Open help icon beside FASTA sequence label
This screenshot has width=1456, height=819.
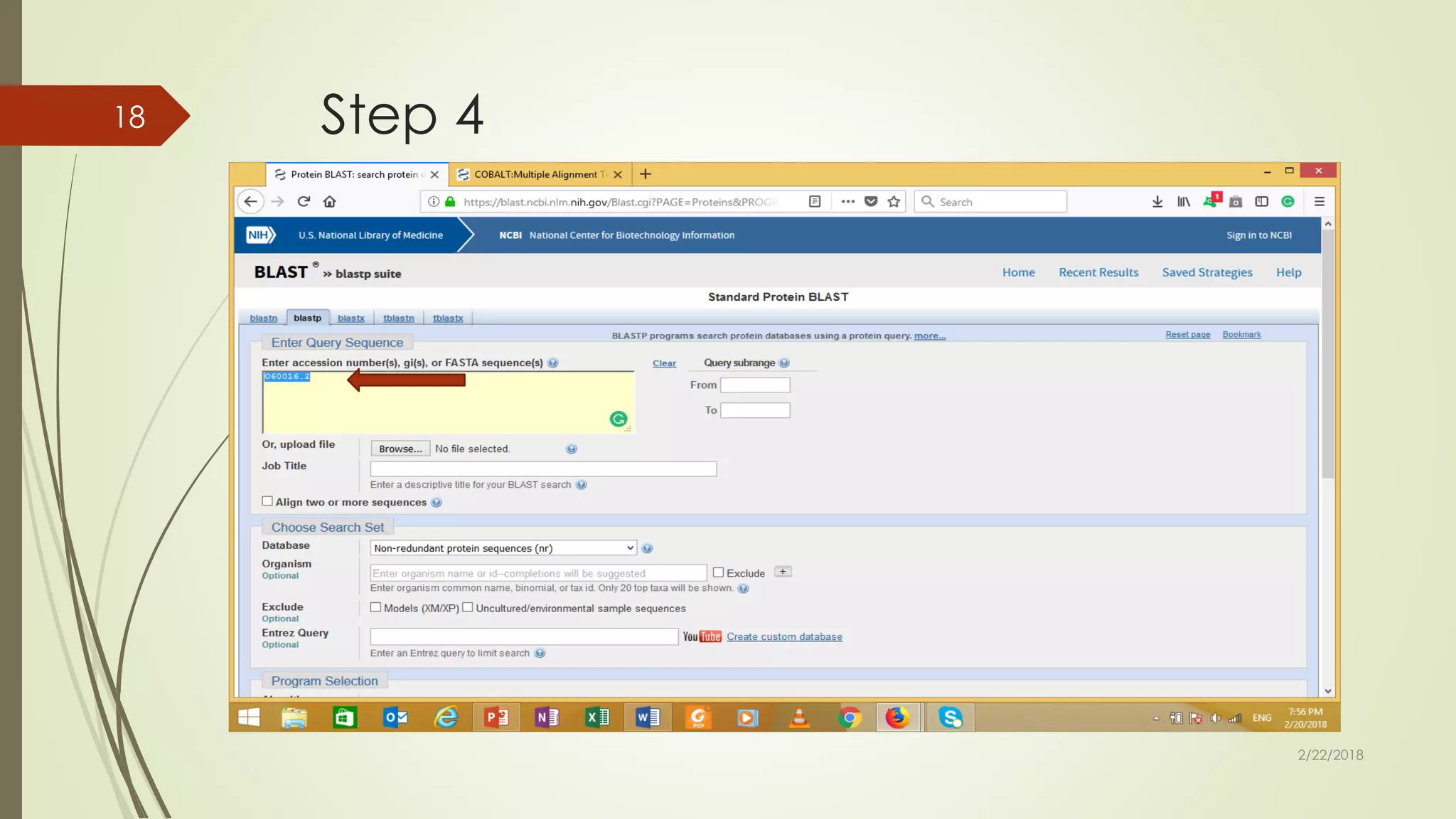point(553,363)
